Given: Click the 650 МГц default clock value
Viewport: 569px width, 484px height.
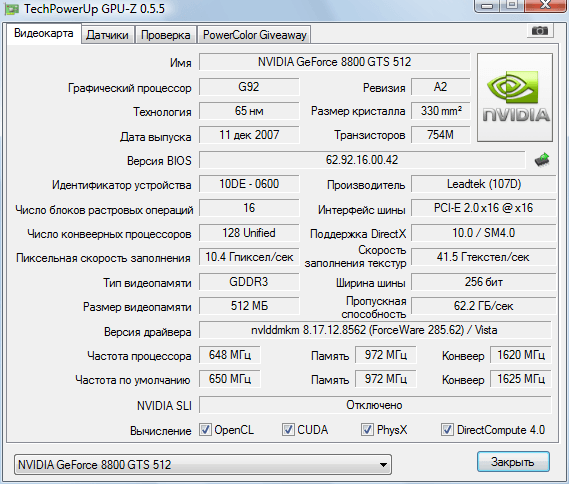Looking at the screenshot, I should [229, 379].
